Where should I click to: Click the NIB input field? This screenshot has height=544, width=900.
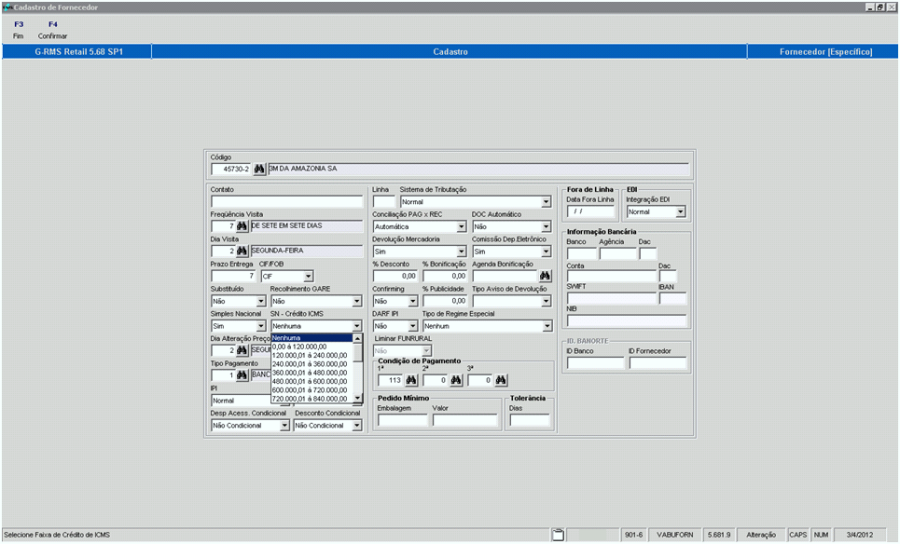[x=627, y=321]
